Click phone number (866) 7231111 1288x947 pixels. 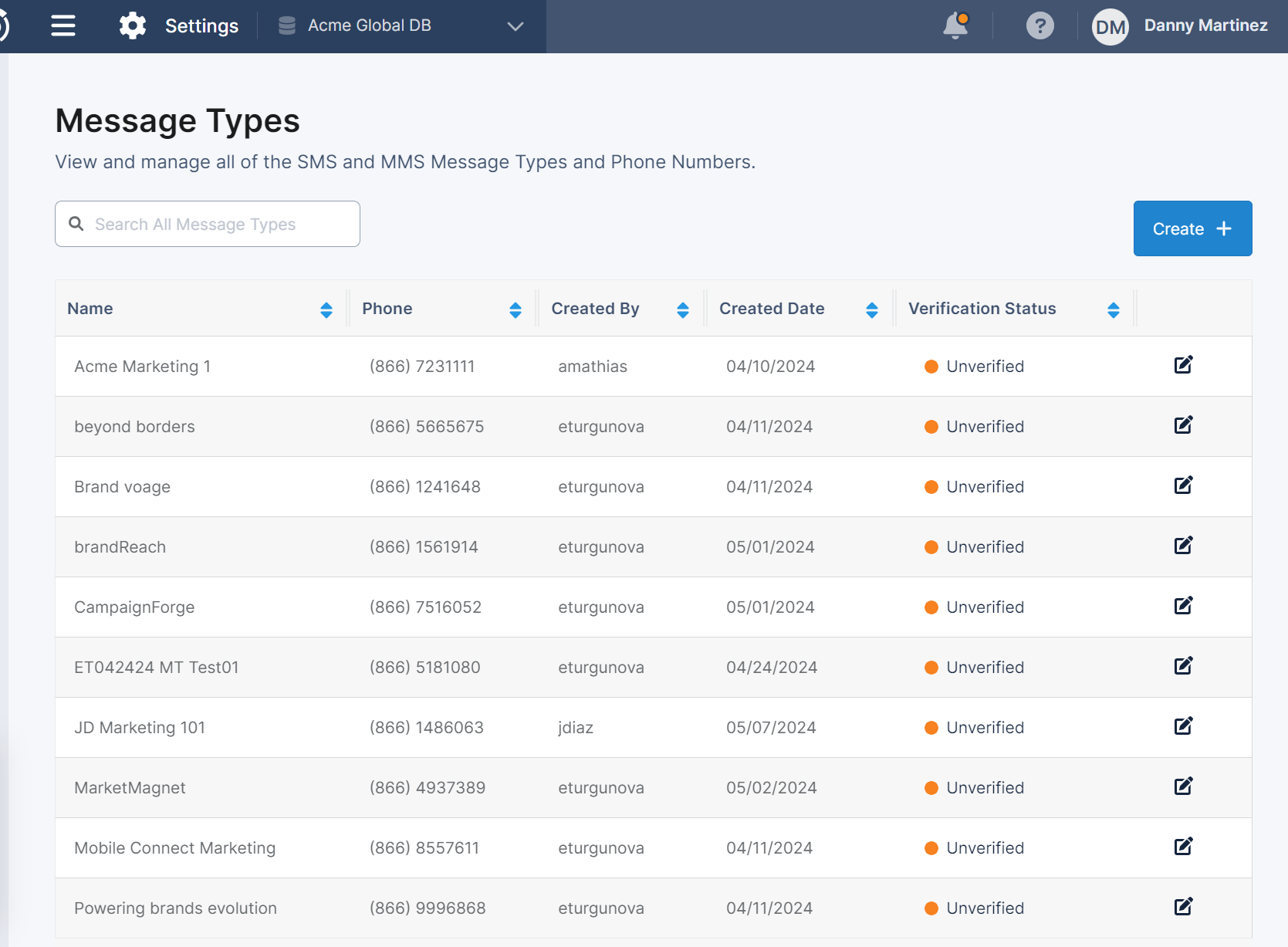[422, 367]
